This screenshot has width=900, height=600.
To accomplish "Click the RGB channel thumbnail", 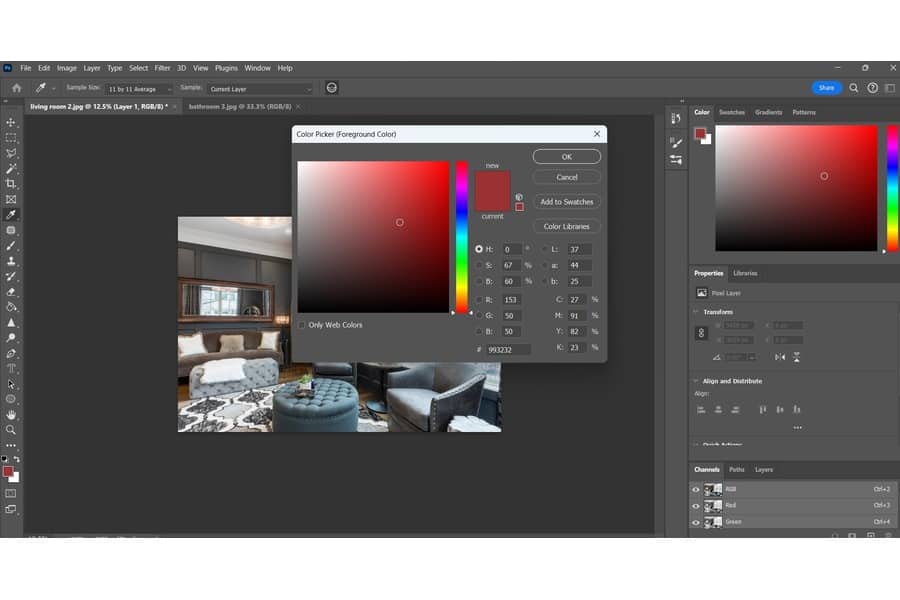I will pyautogui.click(x=713, y=490).
